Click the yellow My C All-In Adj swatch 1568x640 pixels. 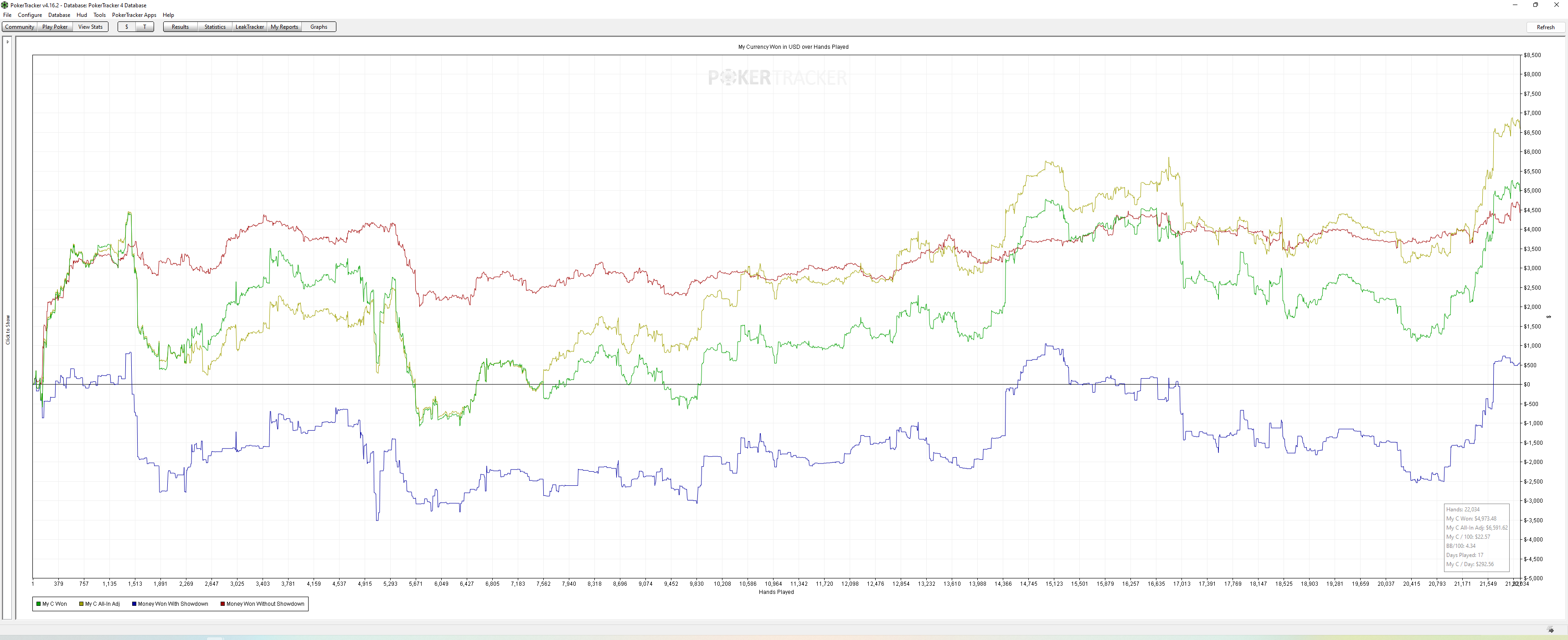click(x=81, y=604)
